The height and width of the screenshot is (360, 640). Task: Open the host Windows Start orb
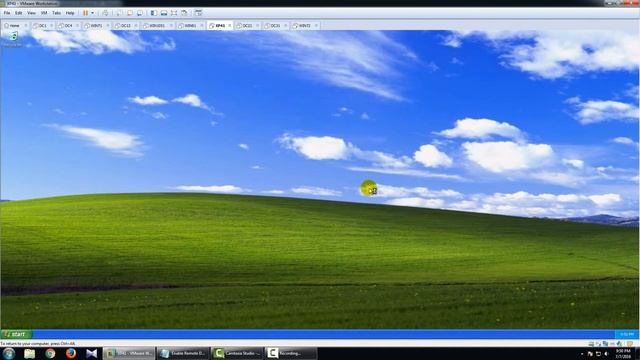tap(9, 353)
